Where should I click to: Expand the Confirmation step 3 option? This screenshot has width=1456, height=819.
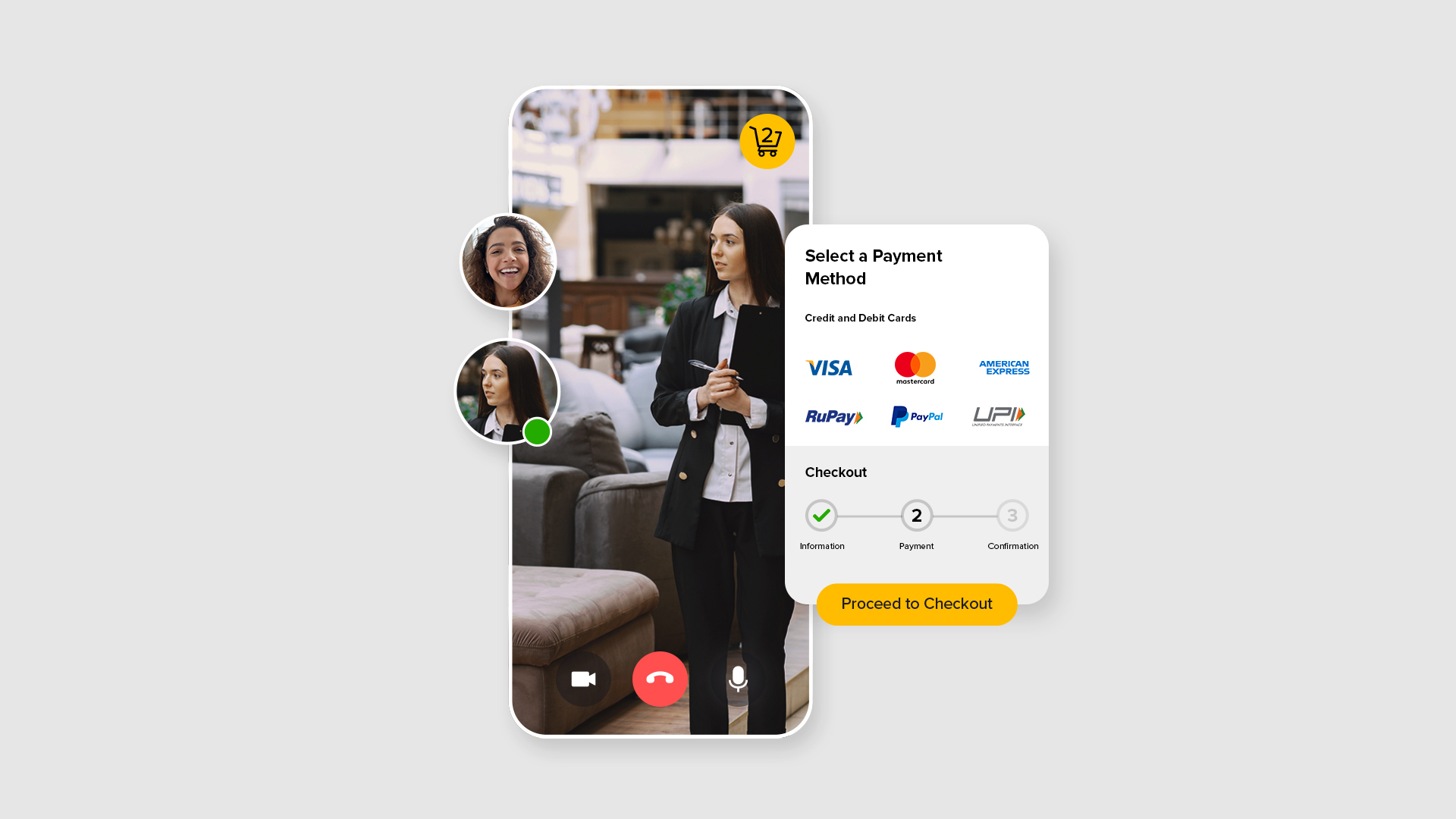(1012, 515)
